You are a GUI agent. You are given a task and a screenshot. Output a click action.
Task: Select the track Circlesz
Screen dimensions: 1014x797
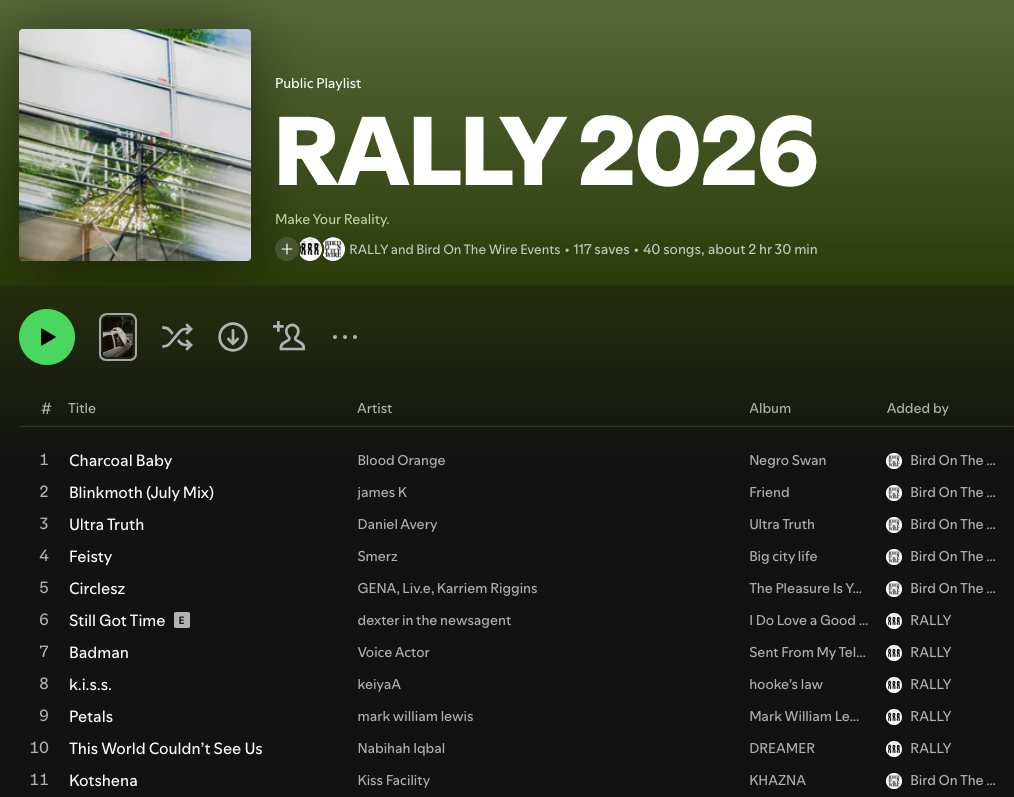pos(97,589)
